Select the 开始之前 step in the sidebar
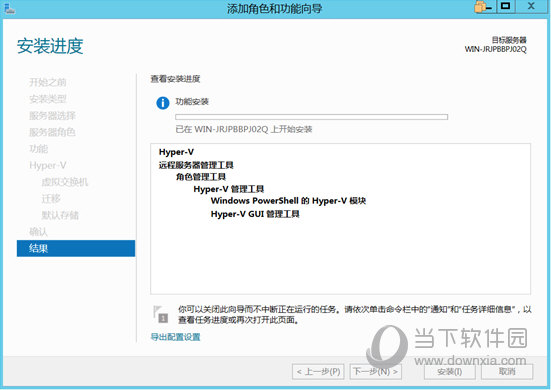The width and height of the screenshot is (551, 390). tap(47, 82)
